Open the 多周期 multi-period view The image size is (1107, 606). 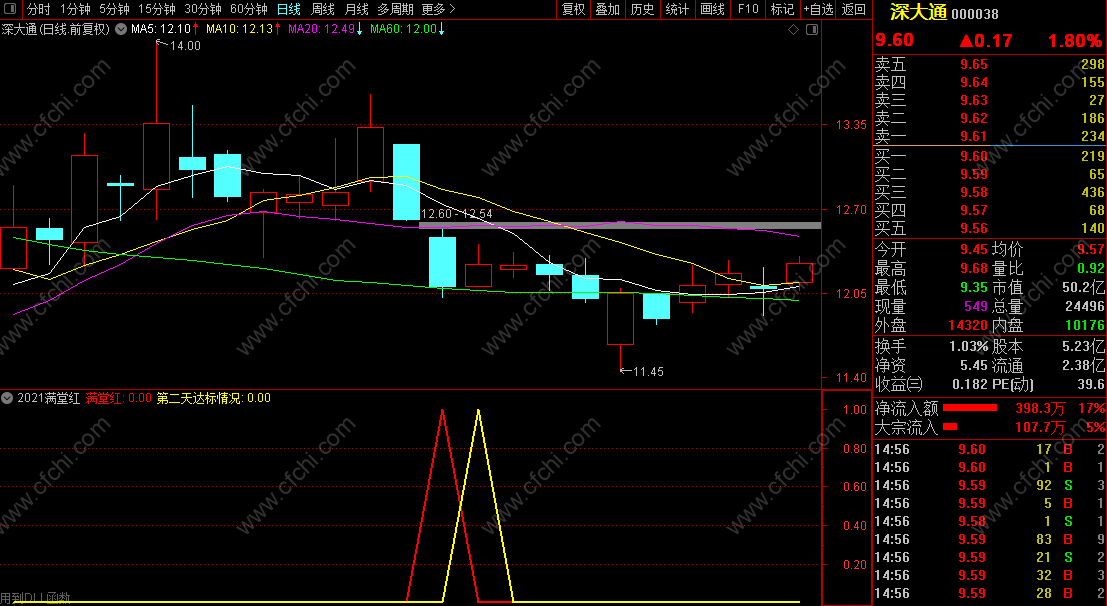(x=395, y=9)
